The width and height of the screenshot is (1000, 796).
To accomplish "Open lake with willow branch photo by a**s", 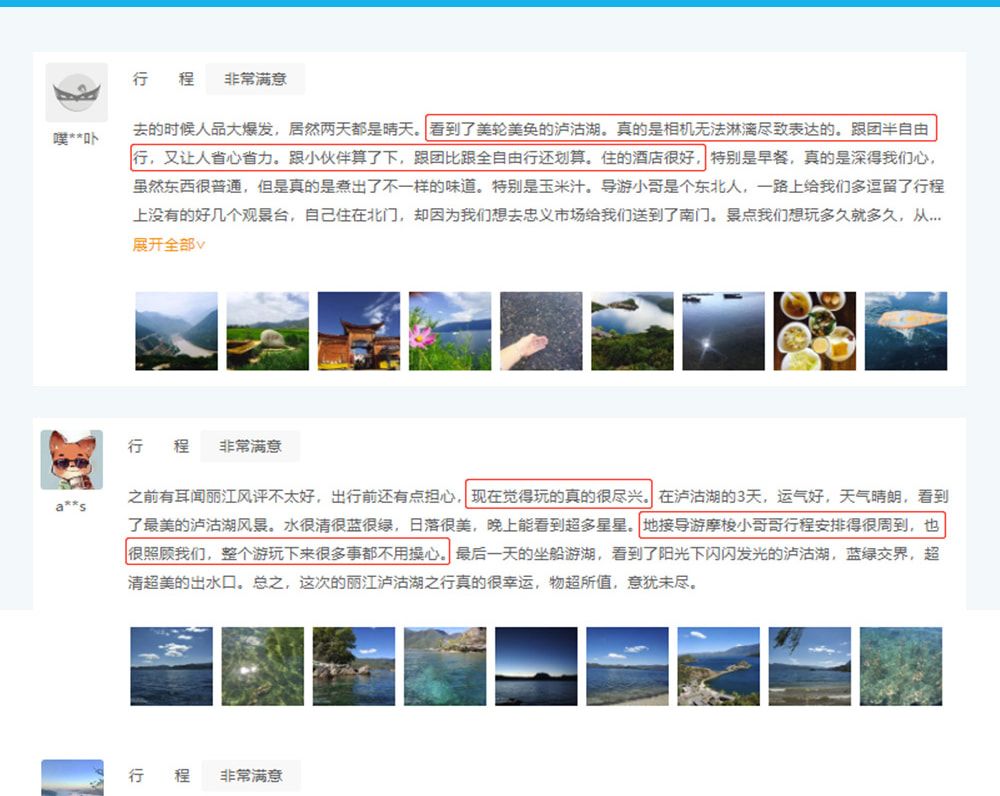I will tap(809, 666).
